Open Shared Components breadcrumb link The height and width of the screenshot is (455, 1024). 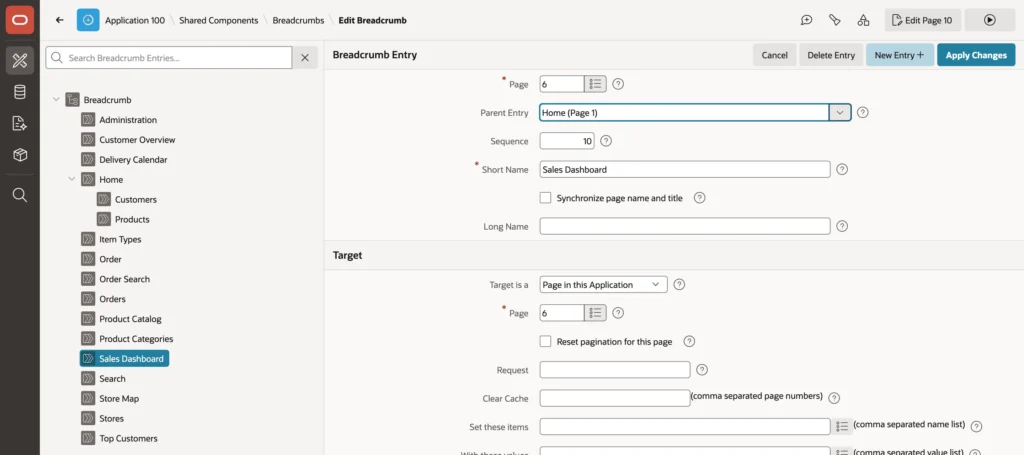pyautogui.click(x=219, y=20)
